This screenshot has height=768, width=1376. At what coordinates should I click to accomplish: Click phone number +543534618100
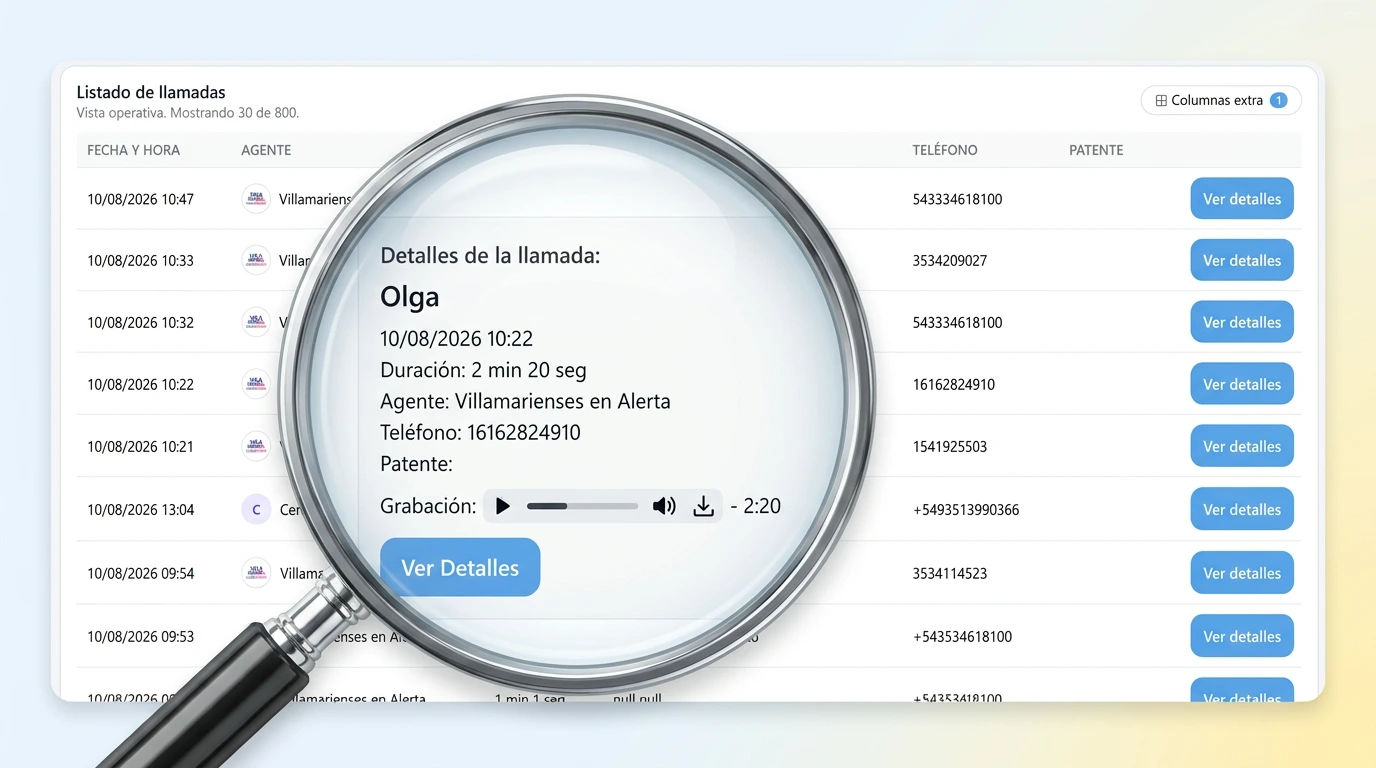[962, 636]
